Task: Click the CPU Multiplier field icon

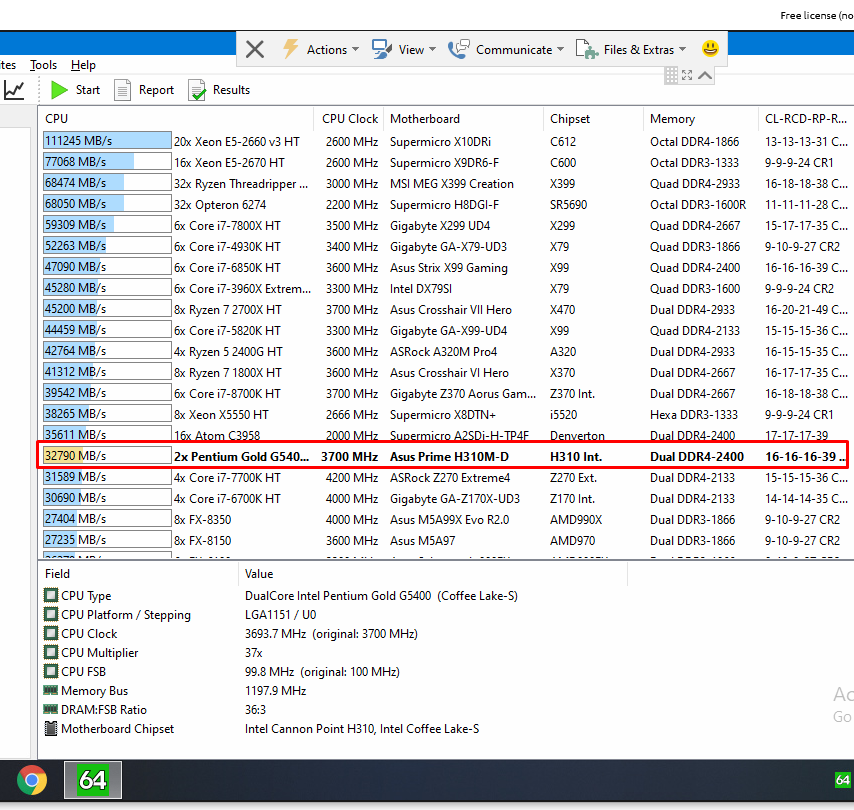Action: point(51,652)
